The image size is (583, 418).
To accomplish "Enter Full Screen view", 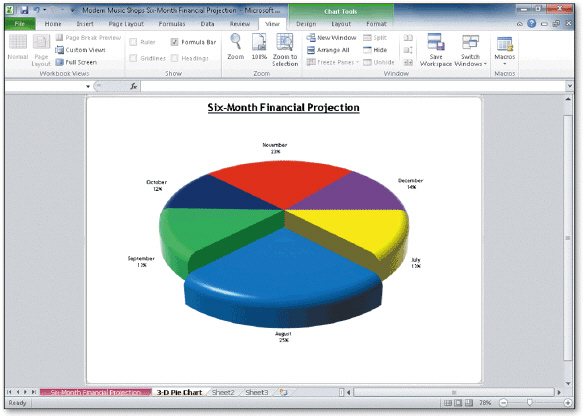I will (76, 62).
